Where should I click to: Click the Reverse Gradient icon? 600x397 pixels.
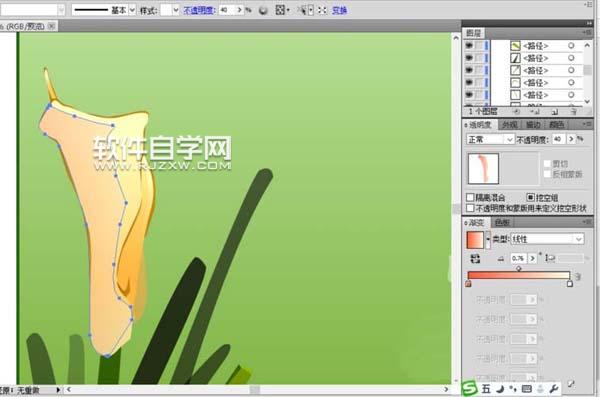[x=475, y=259]
